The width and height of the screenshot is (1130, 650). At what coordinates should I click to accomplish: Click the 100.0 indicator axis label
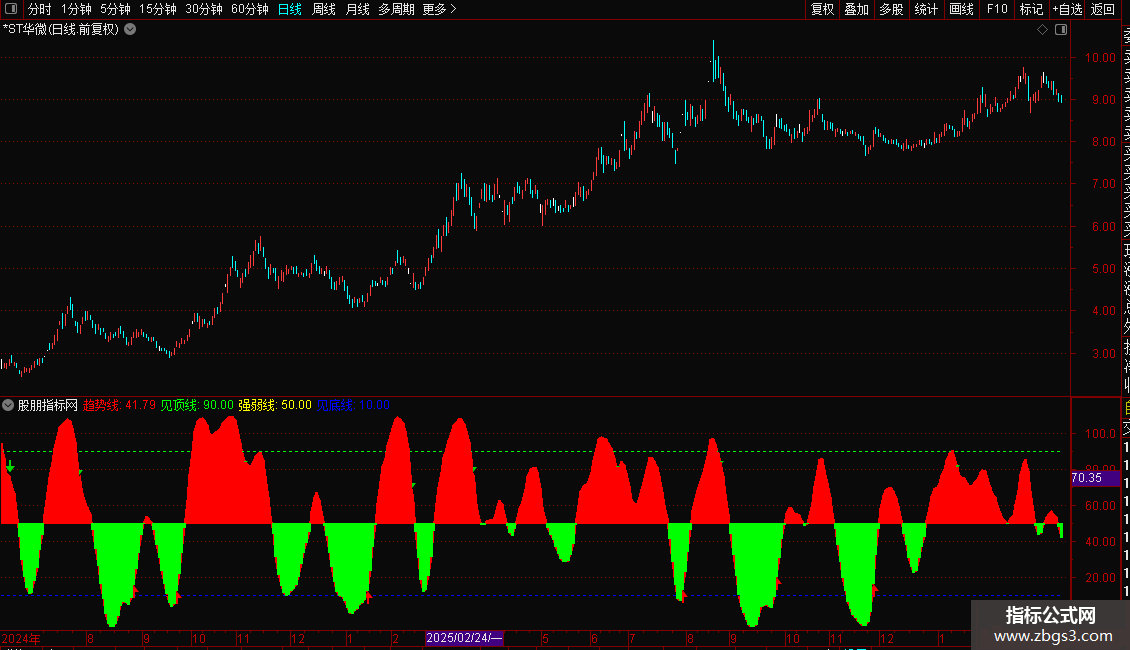pyautogui.click(x=1100, y=434)
